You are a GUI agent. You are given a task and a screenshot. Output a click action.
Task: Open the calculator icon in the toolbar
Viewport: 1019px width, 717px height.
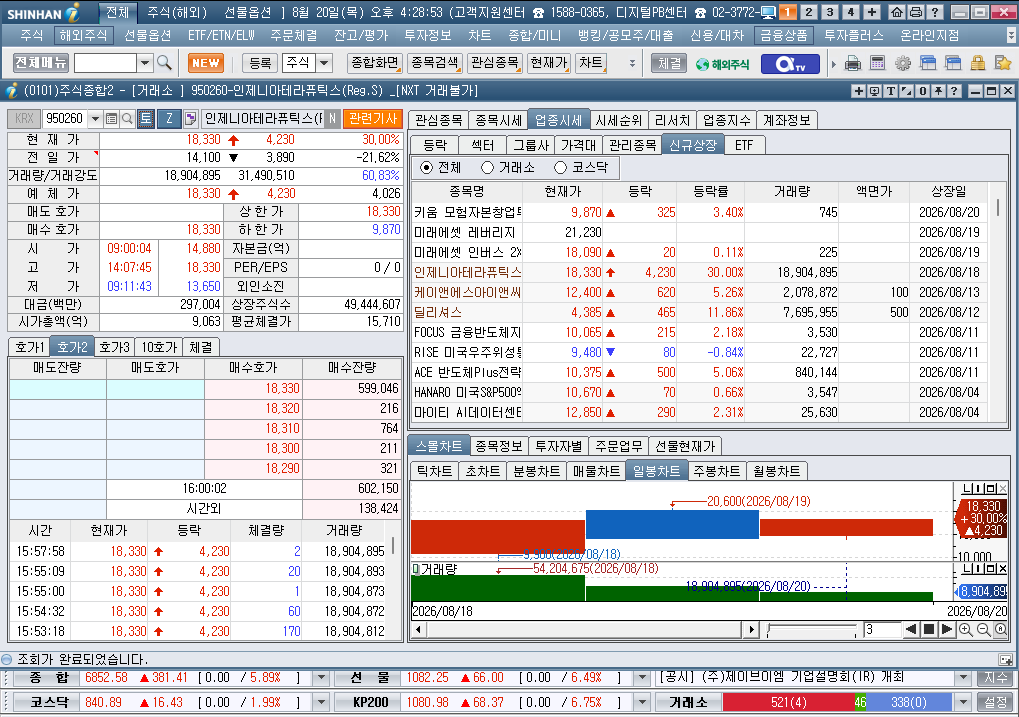click(x=877, y=63)
